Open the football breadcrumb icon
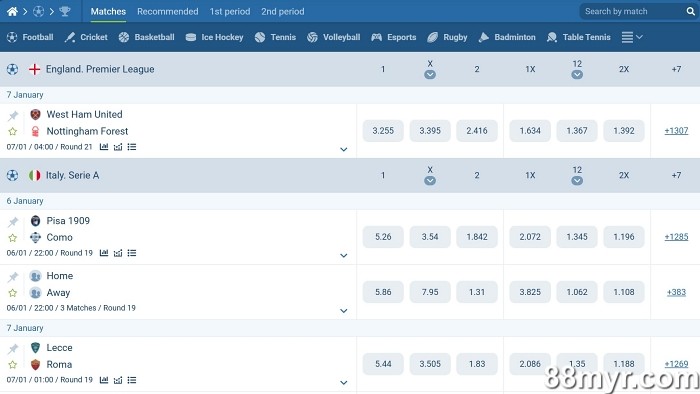Image resolution: width=700 pixels, height=394 pixels. point(38,12)
